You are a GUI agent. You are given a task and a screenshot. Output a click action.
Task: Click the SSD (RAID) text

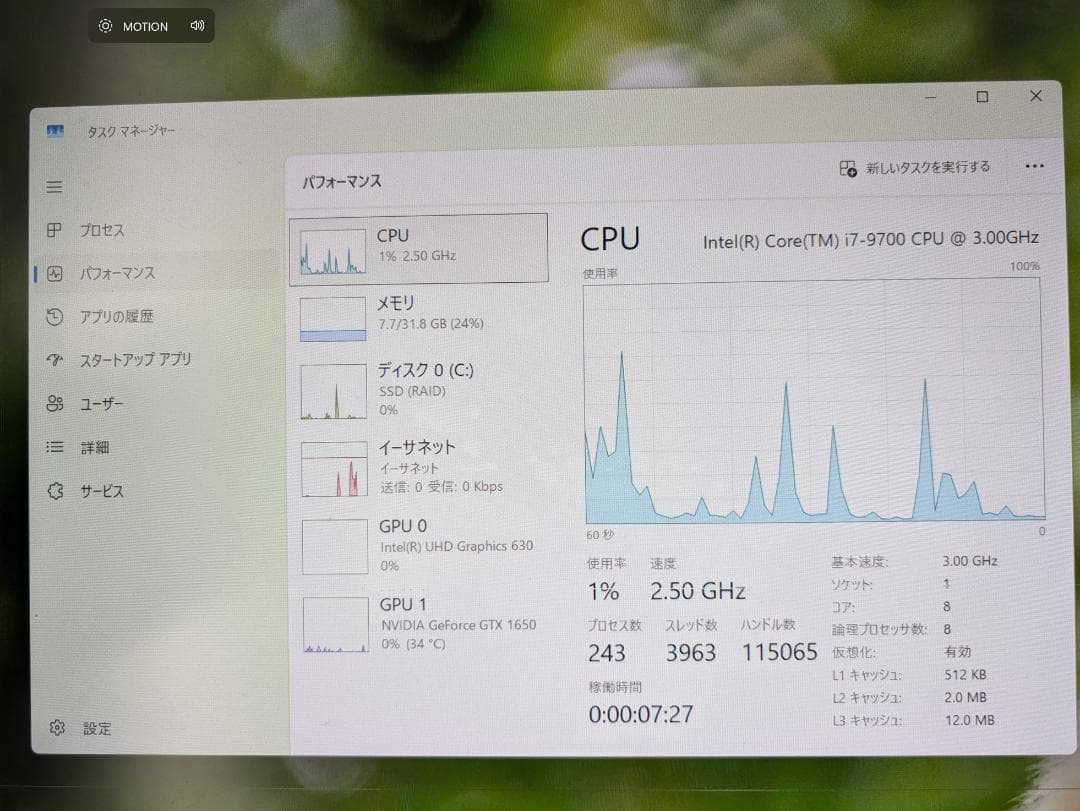point(412,391)
